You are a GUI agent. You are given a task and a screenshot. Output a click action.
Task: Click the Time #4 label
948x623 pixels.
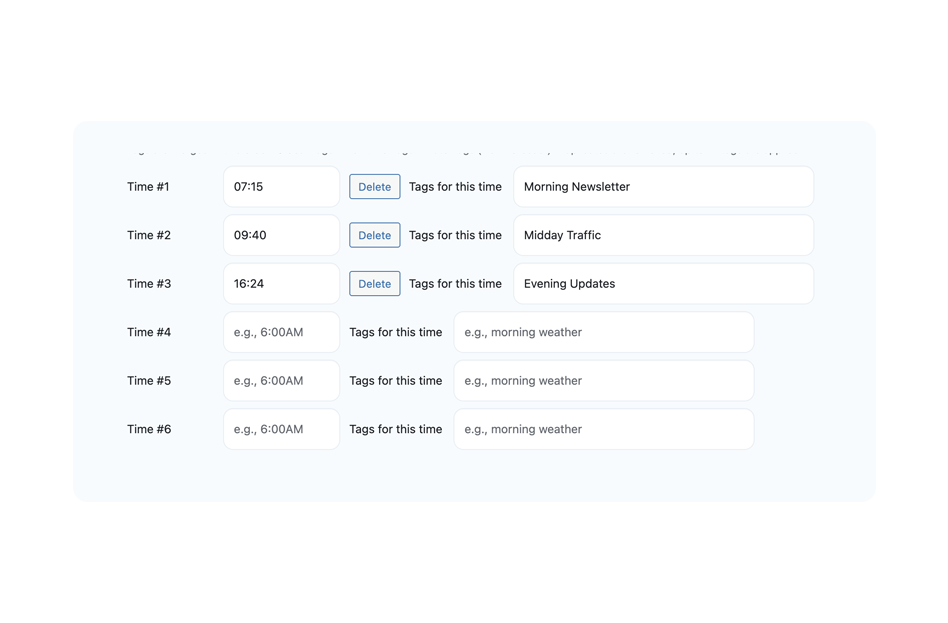pos(149,332)
